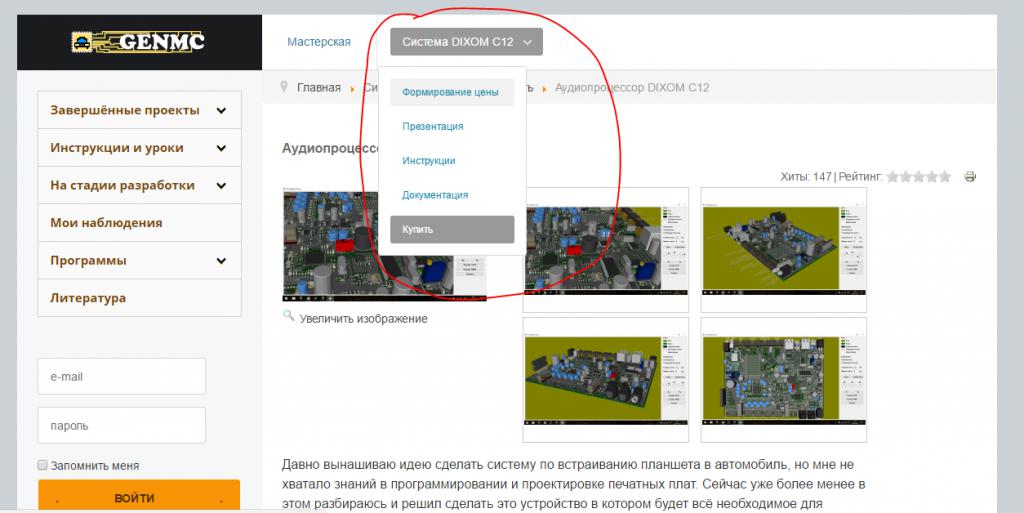This screenshot has height=513, width=1024.
Task: Click into the e-mail input field
Action: (x=121, y=377)
